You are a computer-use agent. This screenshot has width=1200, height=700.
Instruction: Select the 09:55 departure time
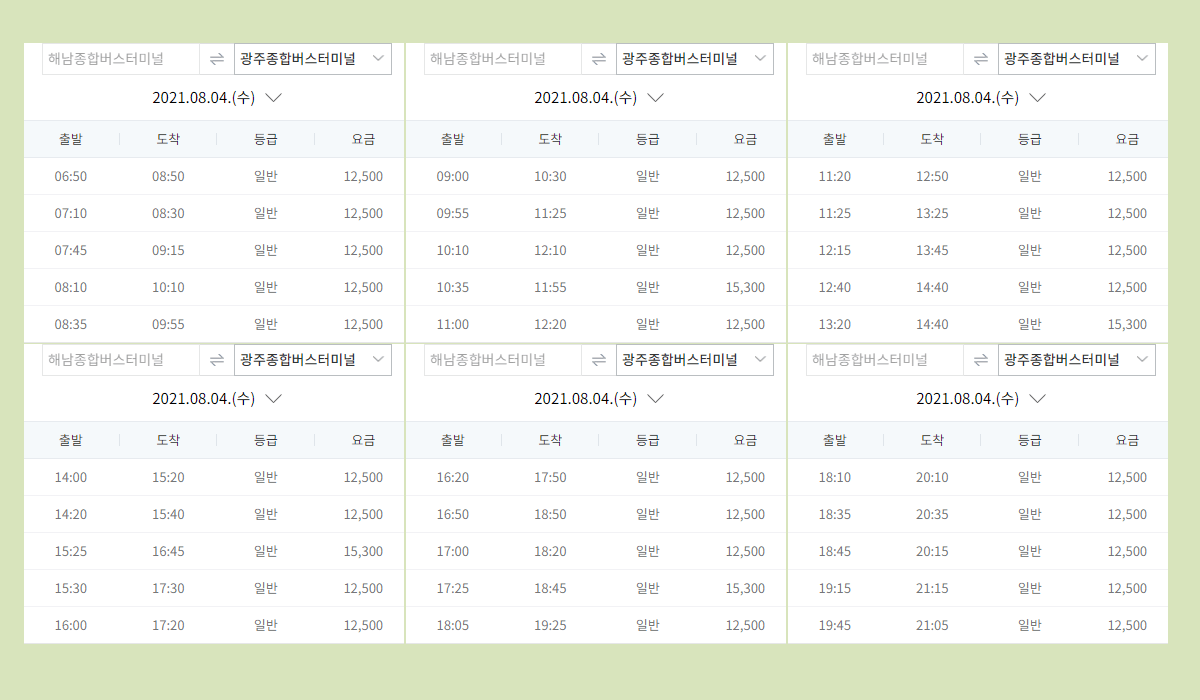(453, 213)
